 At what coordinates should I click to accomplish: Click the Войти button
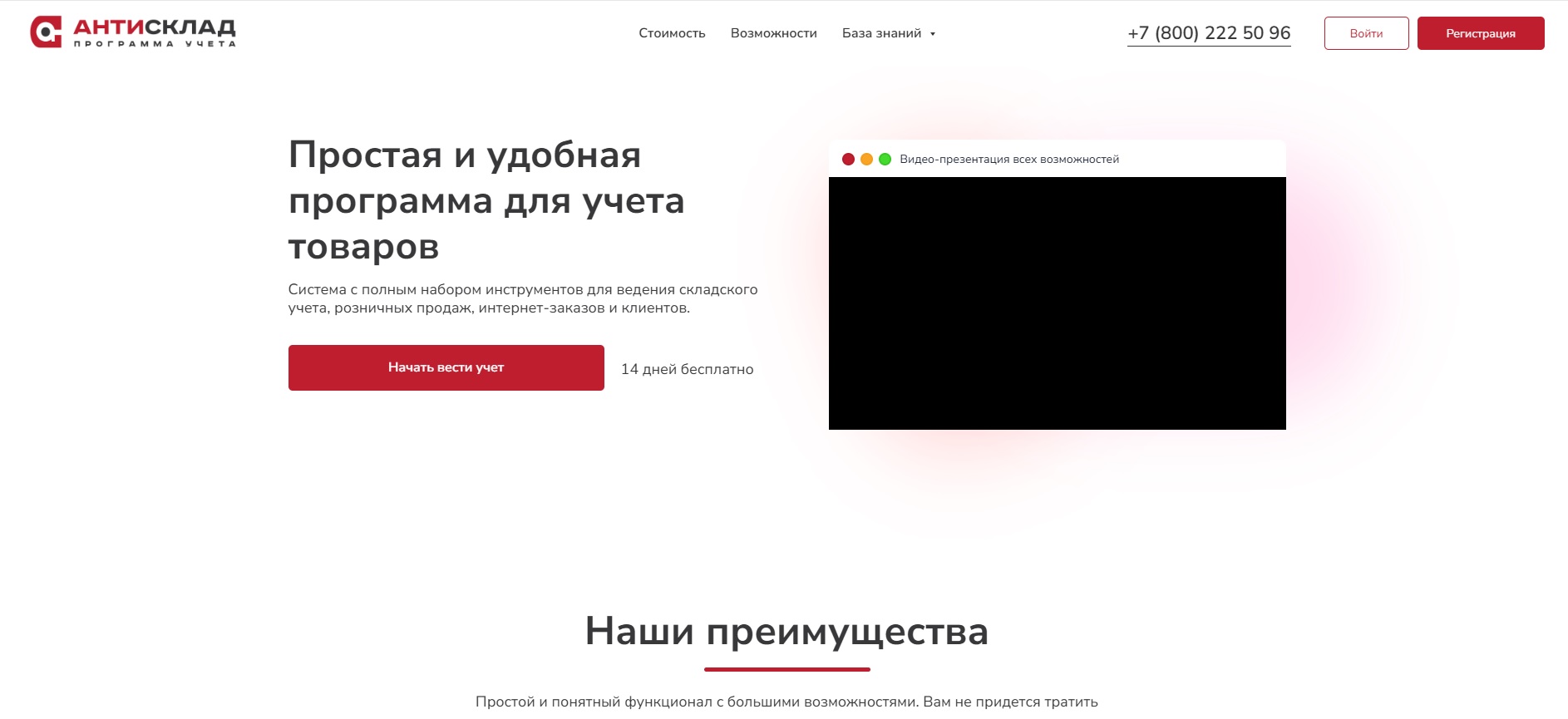(x=1366, y=33)
